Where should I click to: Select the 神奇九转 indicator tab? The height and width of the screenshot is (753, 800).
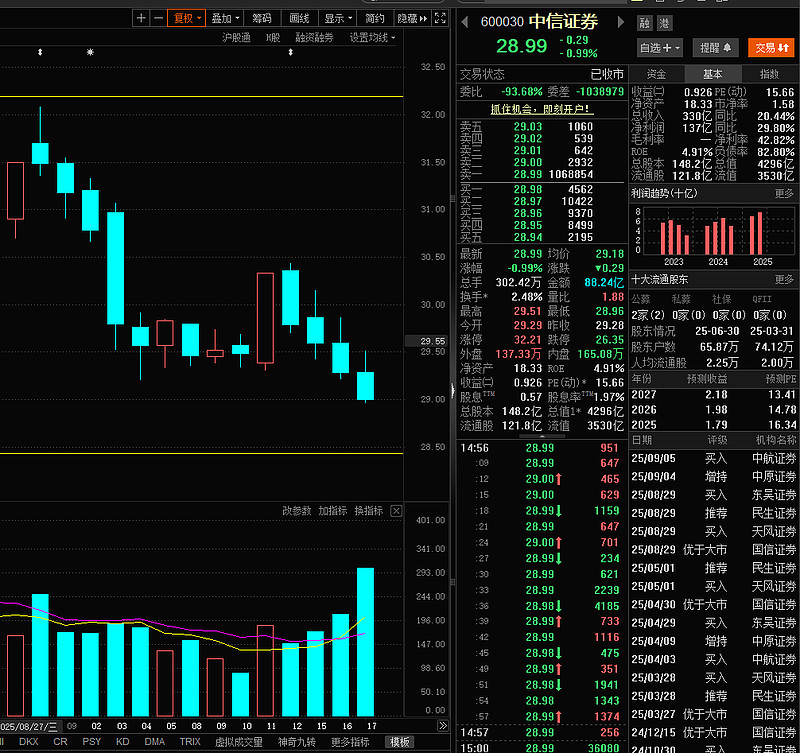(x=297, y=742)
